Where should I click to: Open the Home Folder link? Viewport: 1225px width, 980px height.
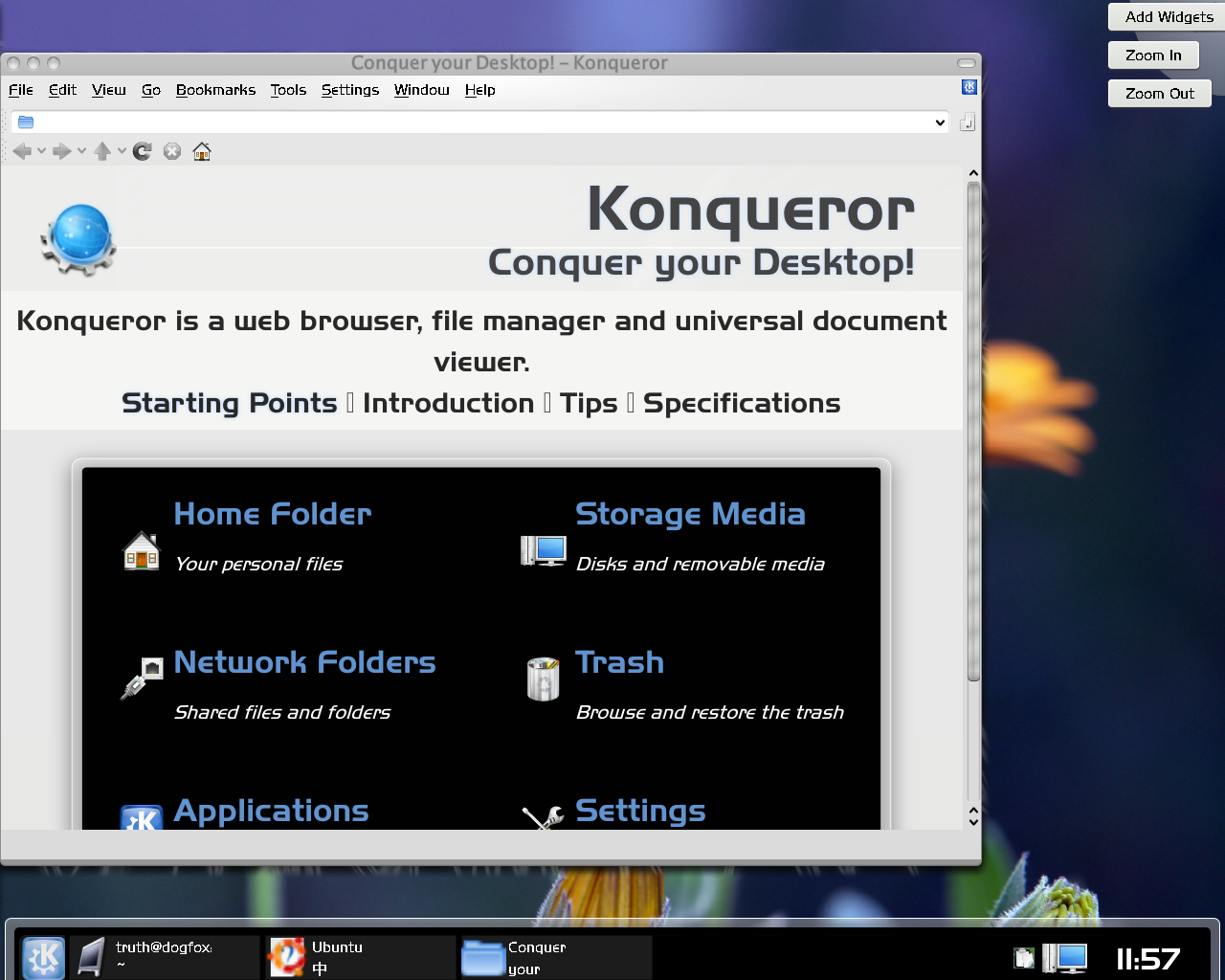pos(273,514)
